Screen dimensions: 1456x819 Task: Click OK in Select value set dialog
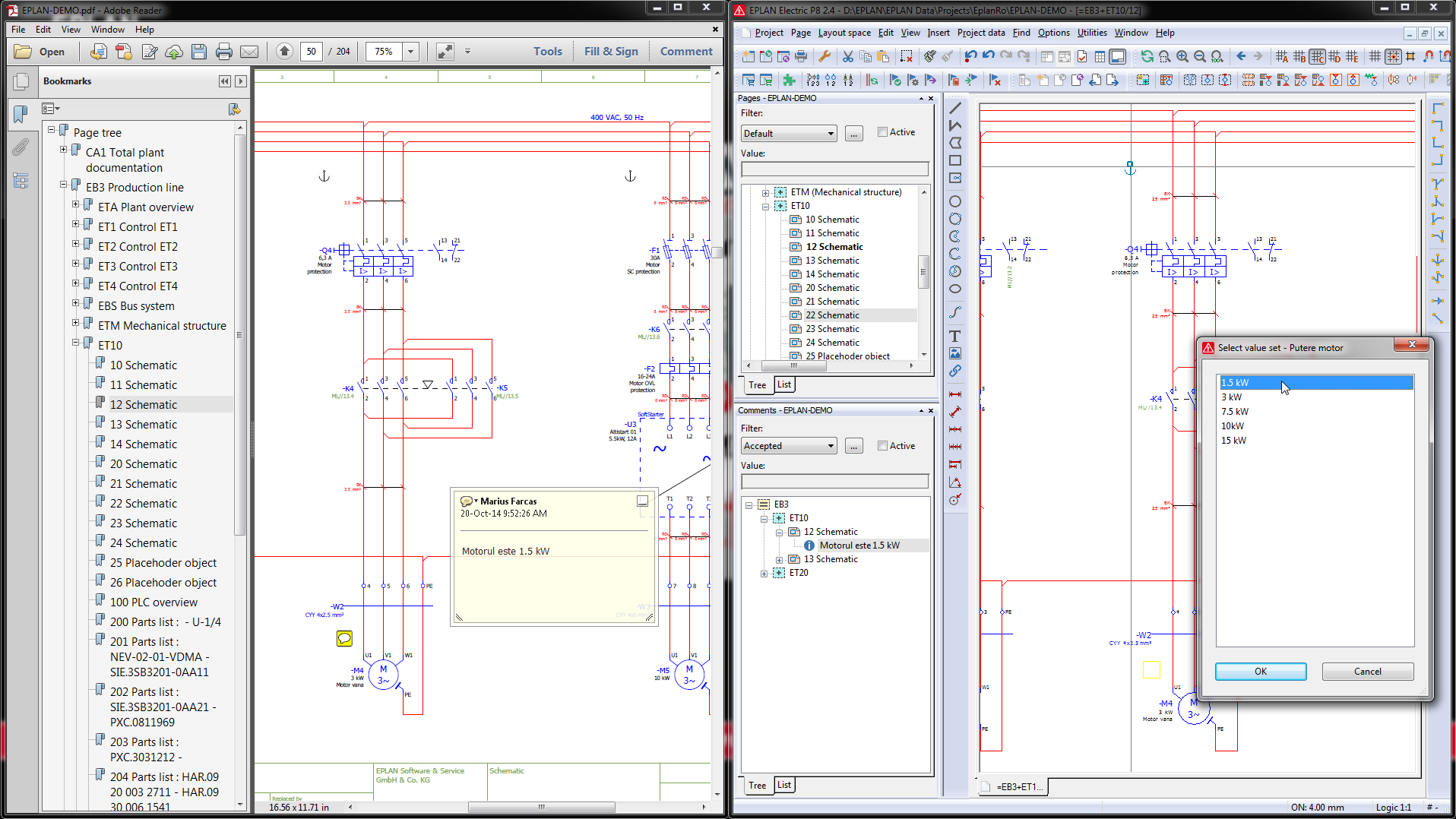point(1260,672)
